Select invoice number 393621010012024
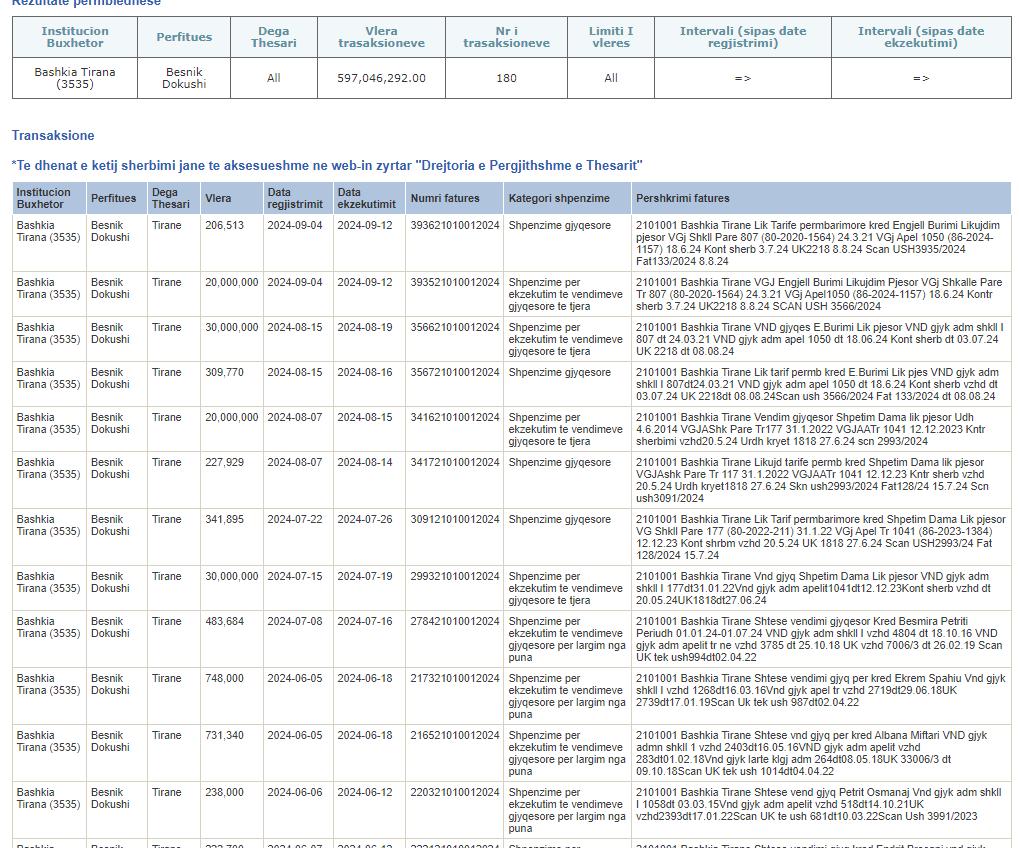Viewport: 1019px width, 848px height. pyautogui.click(x=455, y=226)
